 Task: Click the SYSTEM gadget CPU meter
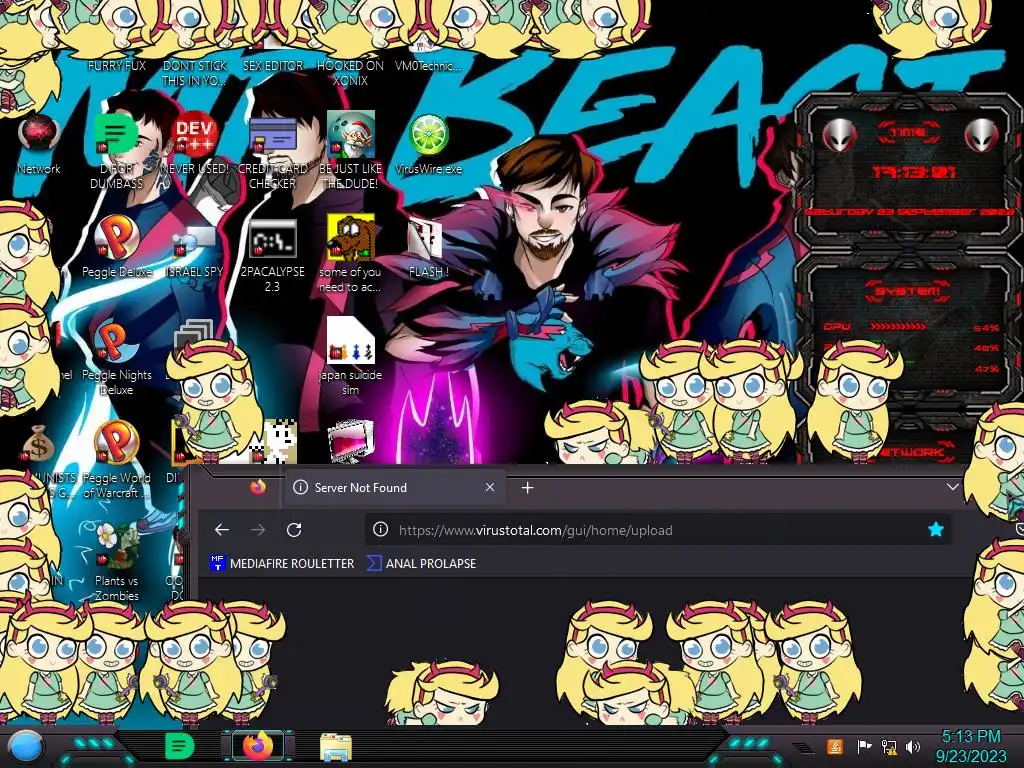point(911,327)
